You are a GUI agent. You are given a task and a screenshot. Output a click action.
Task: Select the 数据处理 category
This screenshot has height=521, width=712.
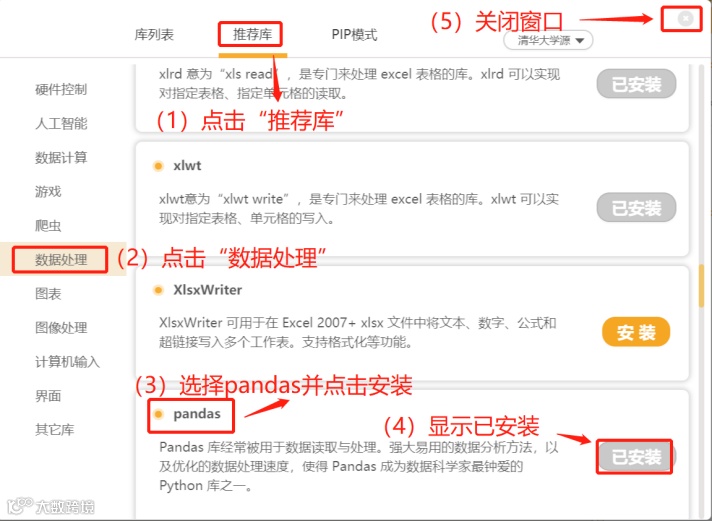click(x=61, y=260)
